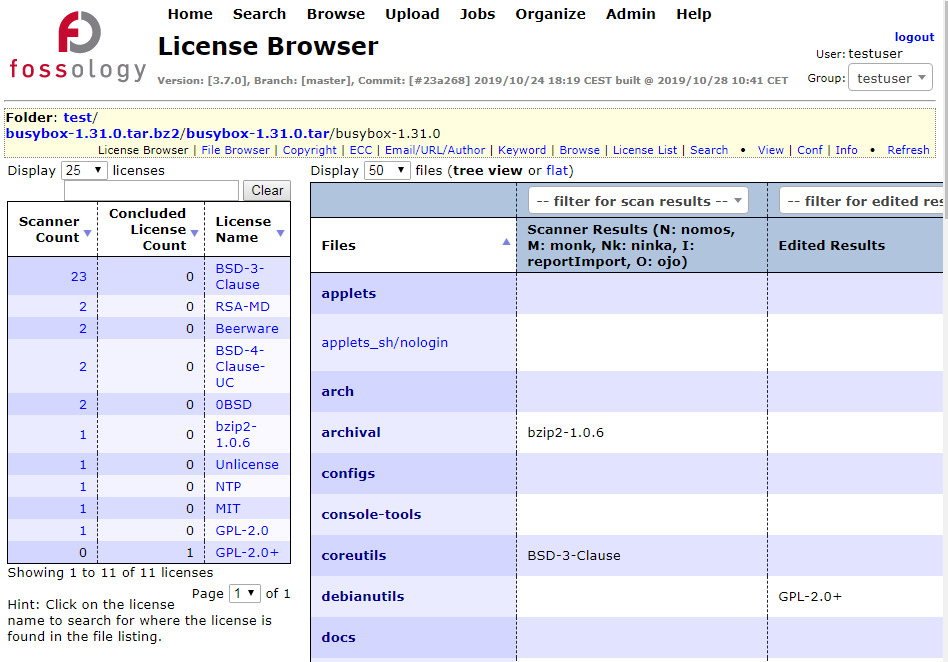Switch to File Browser view

[x=235, y=150]
